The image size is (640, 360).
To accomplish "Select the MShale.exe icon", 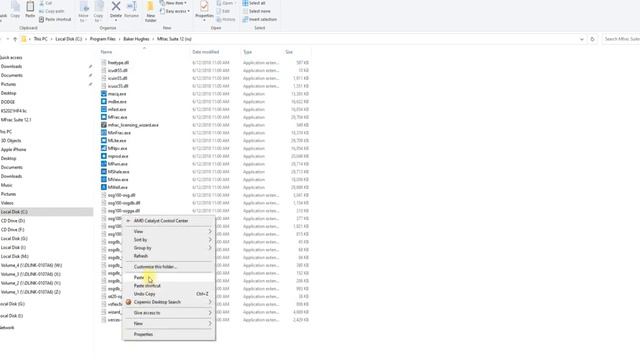I will click(104, 172).
